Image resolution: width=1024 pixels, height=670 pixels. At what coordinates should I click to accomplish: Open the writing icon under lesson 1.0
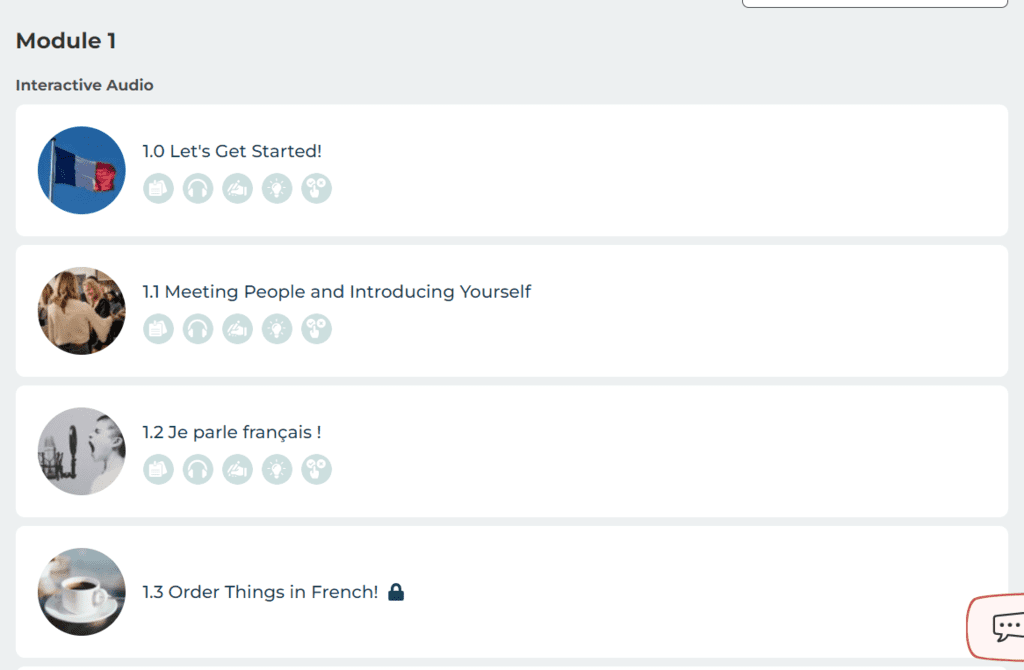[237, 188]
